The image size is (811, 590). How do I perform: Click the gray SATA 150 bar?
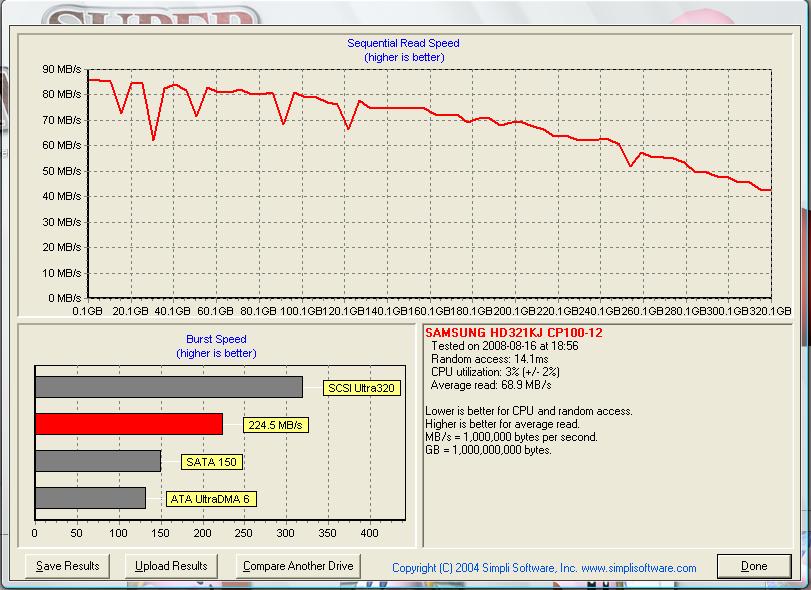(x=98, y=461)
